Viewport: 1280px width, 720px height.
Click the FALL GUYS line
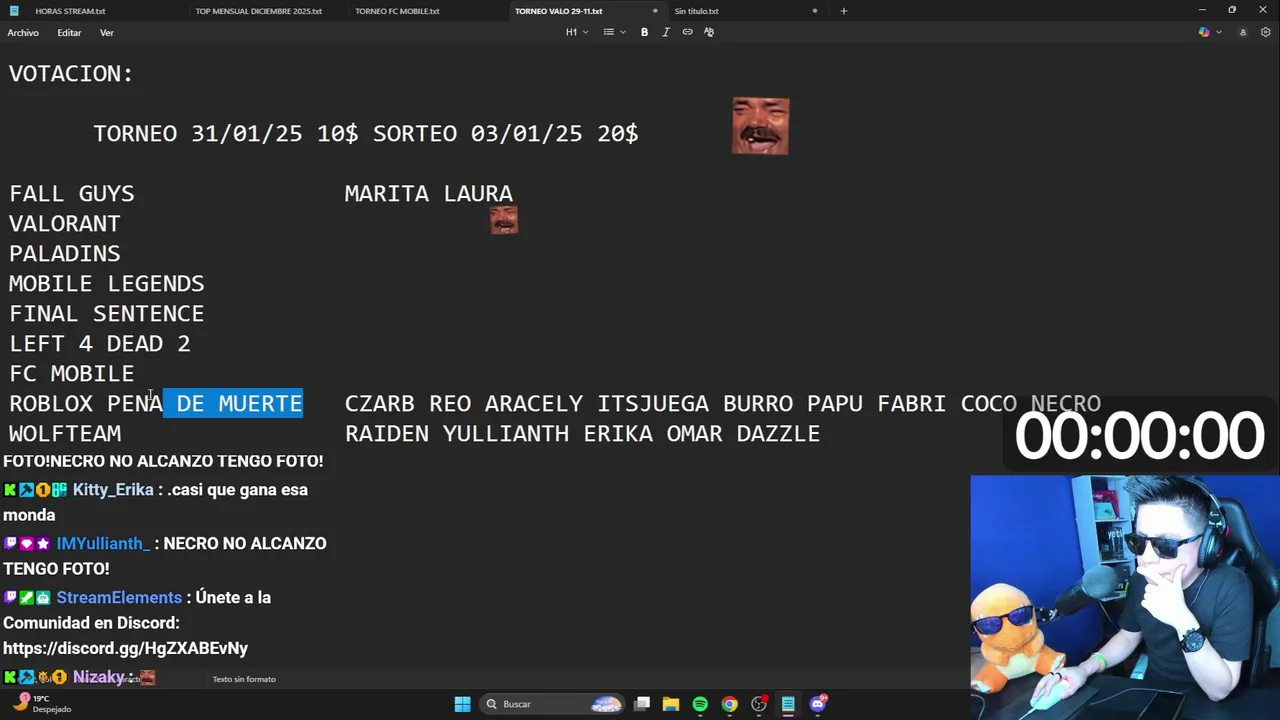point(72,194)
